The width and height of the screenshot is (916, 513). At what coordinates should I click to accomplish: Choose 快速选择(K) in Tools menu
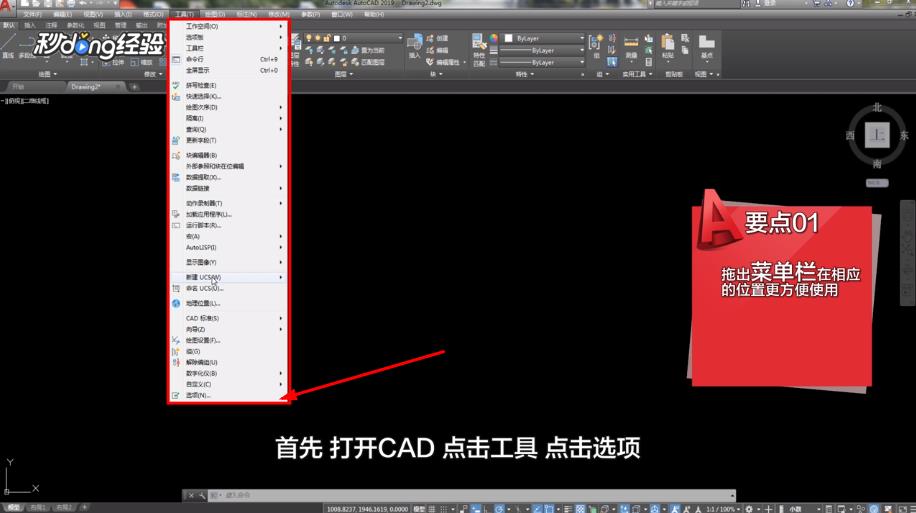coord(228,96)
